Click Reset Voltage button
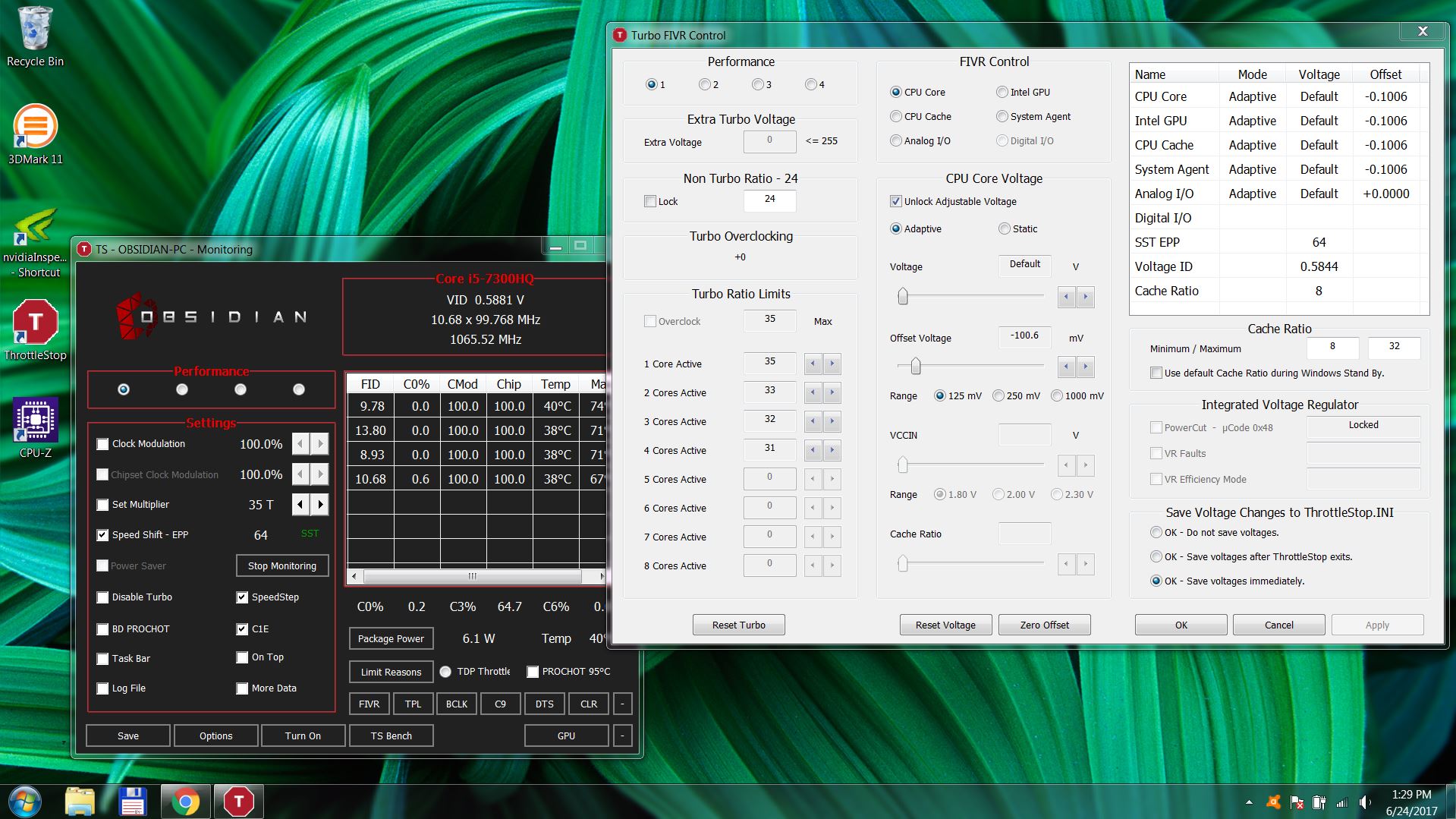 tap(945, 625)
